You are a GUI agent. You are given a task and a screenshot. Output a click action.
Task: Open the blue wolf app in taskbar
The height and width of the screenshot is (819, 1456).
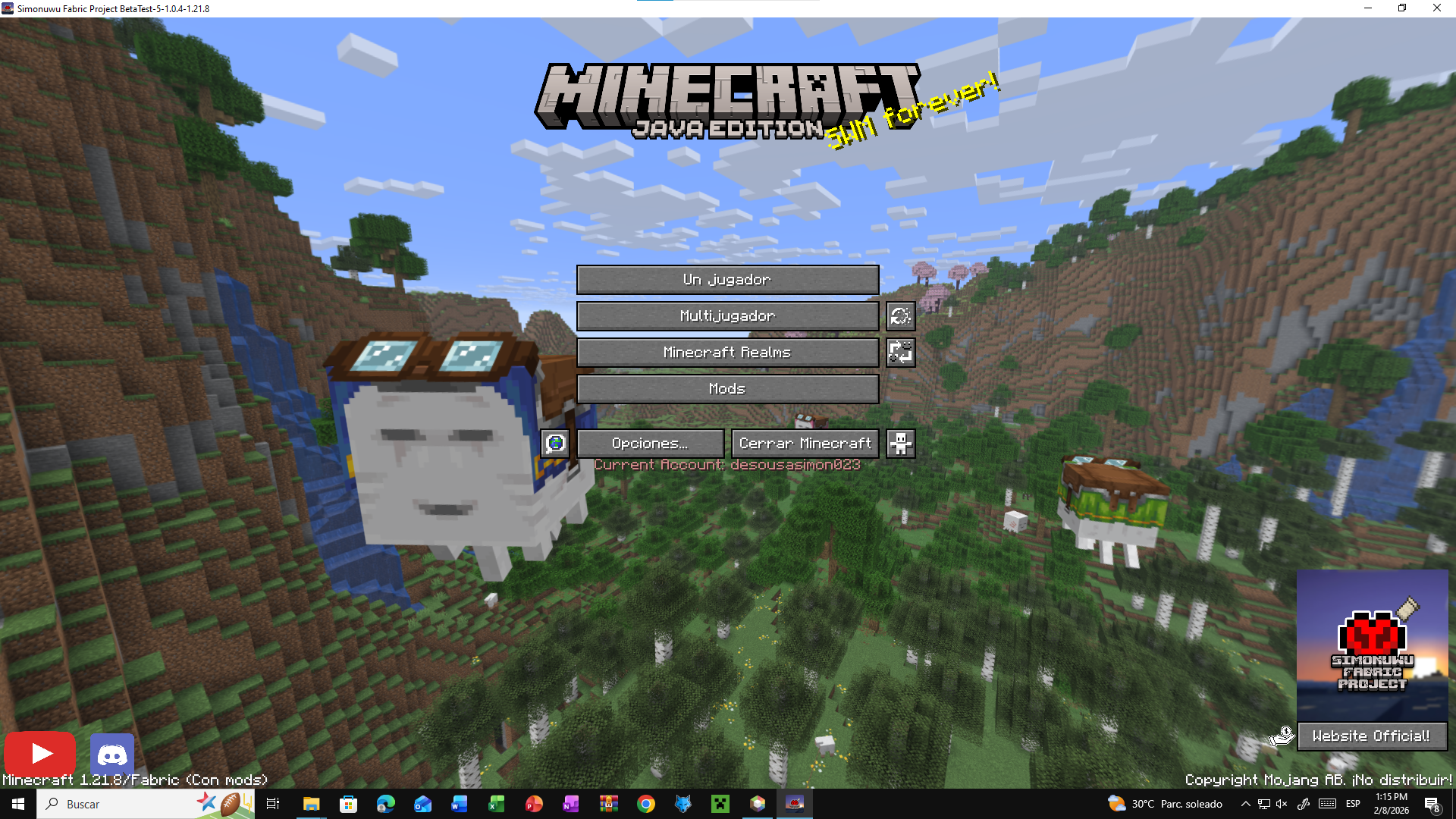pyautogui.click(x=683, y=804)
